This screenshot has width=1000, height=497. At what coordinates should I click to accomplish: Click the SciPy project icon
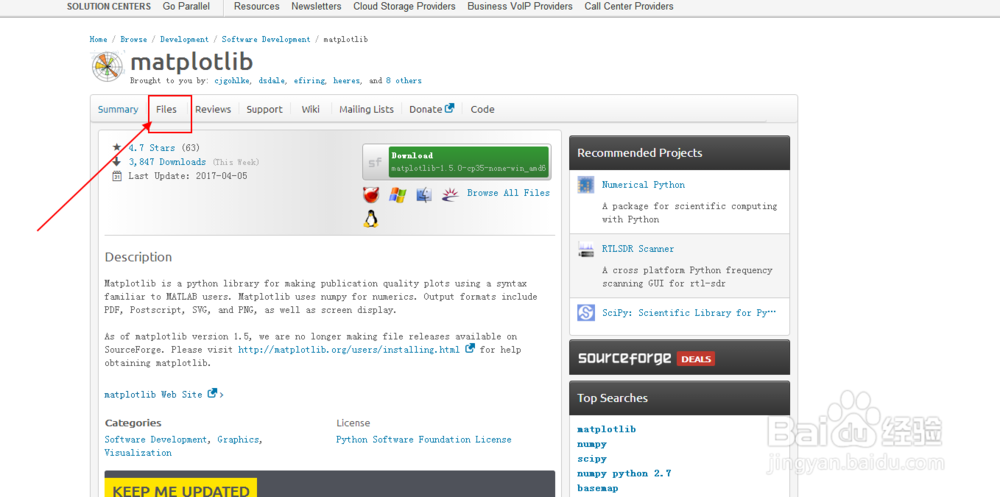click(585, 313)
